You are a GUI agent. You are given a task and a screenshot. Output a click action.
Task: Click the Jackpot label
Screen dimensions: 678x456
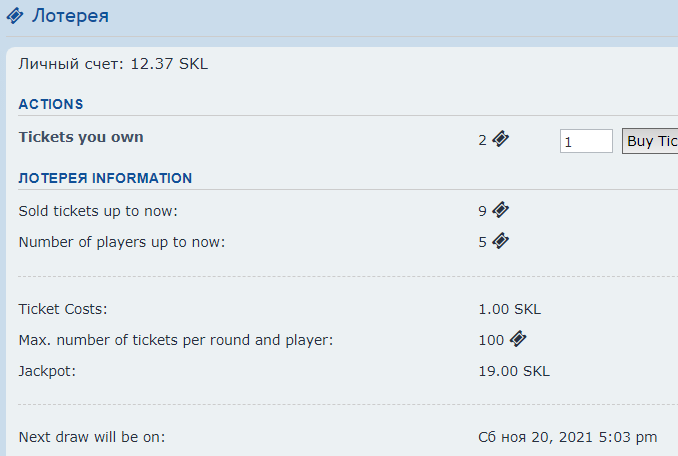tap(47, 371)
